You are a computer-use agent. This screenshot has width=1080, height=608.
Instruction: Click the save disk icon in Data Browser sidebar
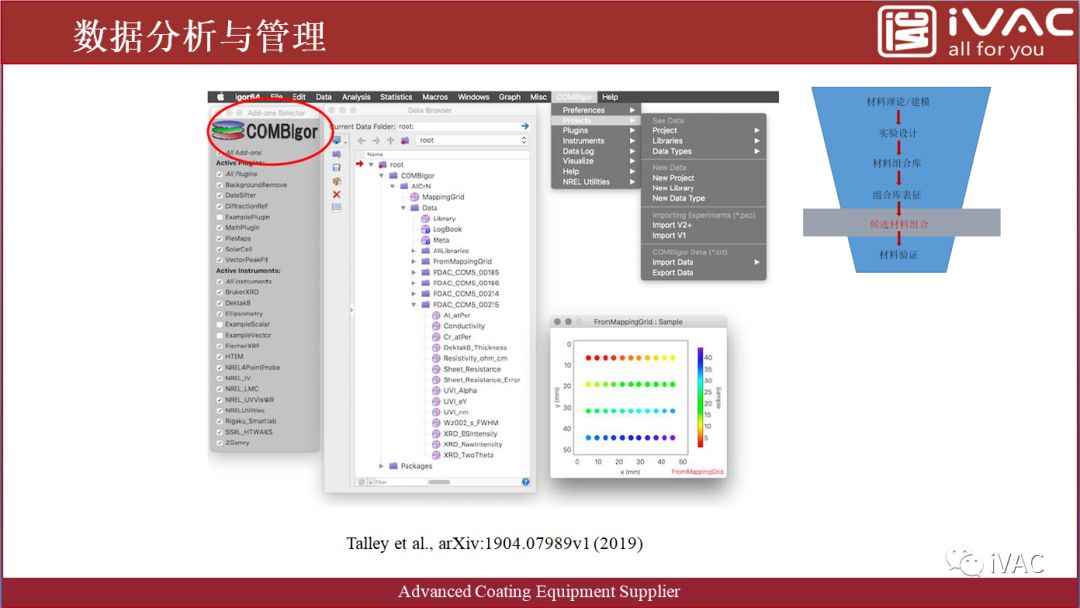coord(336,167)
